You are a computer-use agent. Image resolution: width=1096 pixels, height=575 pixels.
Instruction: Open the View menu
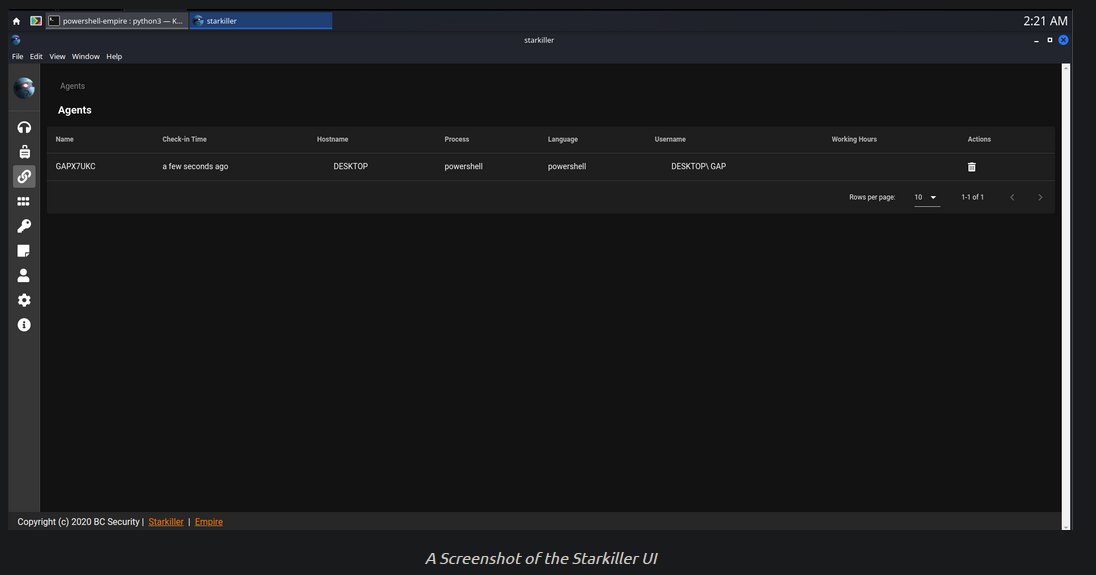point(57,57)
